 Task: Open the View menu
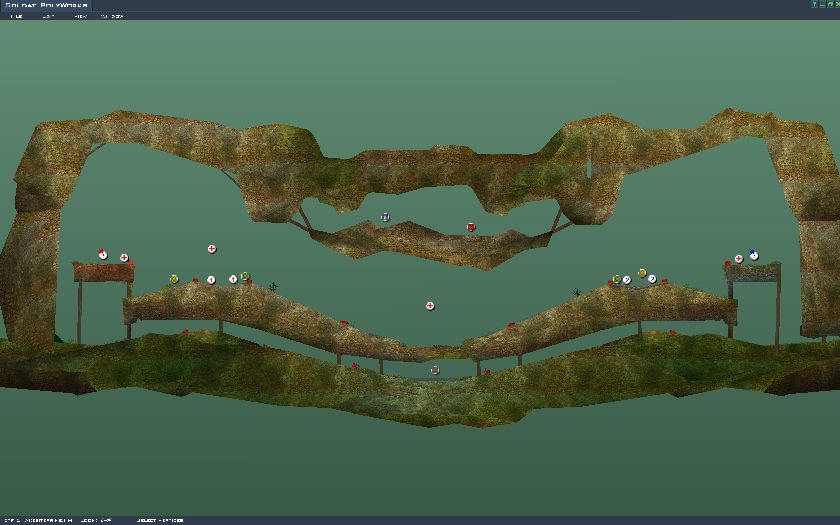tap(81, 16)
